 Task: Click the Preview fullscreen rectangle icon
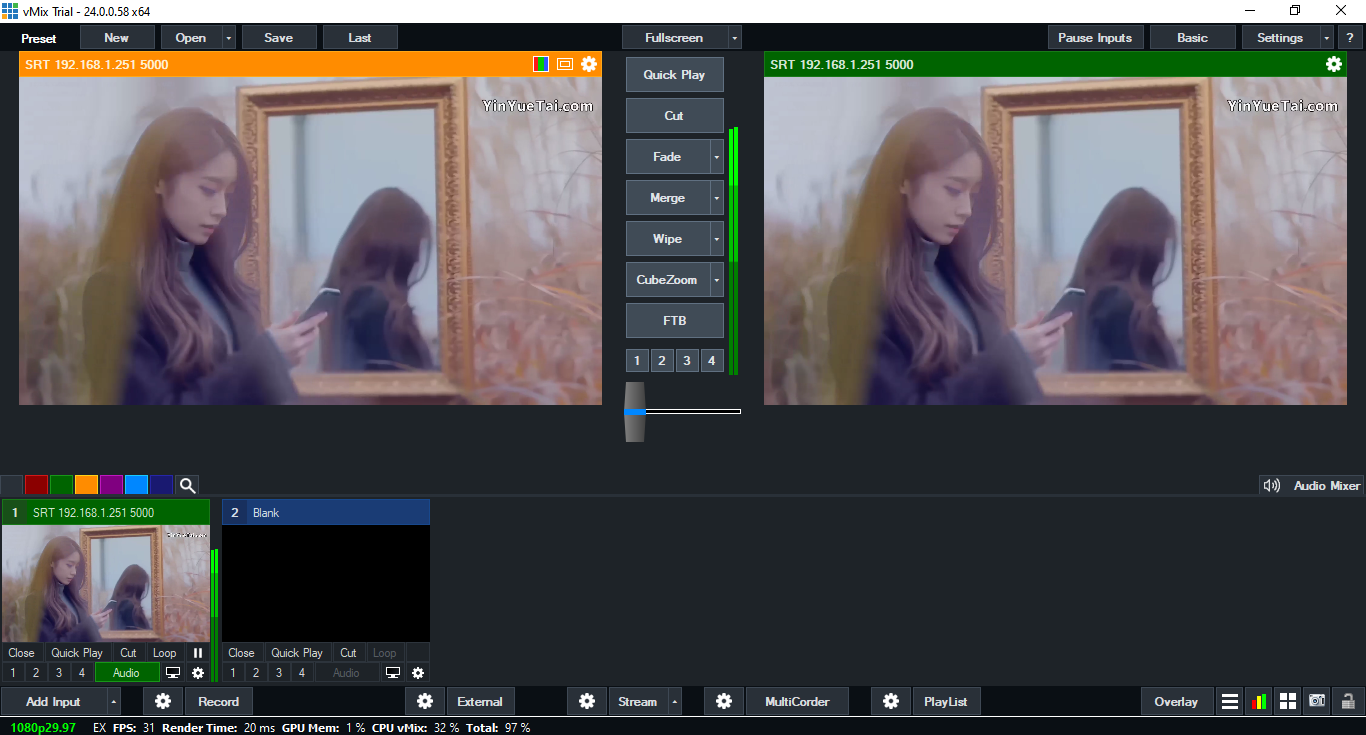click(x=565, y=64)
